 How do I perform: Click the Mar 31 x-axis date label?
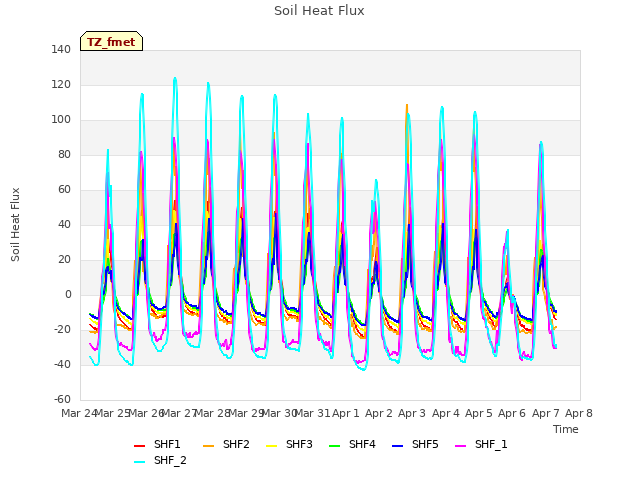tap(312, 413)
